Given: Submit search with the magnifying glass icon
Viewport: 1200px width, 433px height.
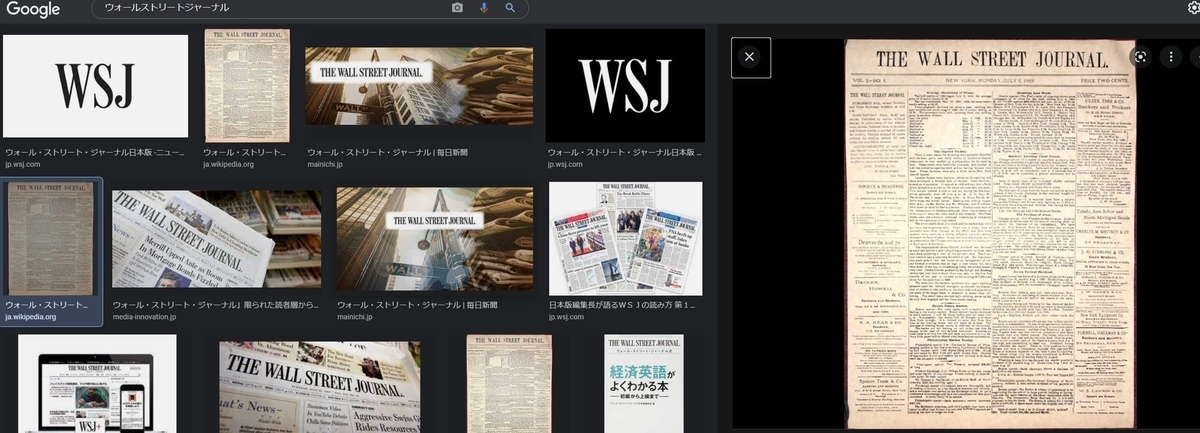Looking at the screenshot, I should [x=510, y=8].
